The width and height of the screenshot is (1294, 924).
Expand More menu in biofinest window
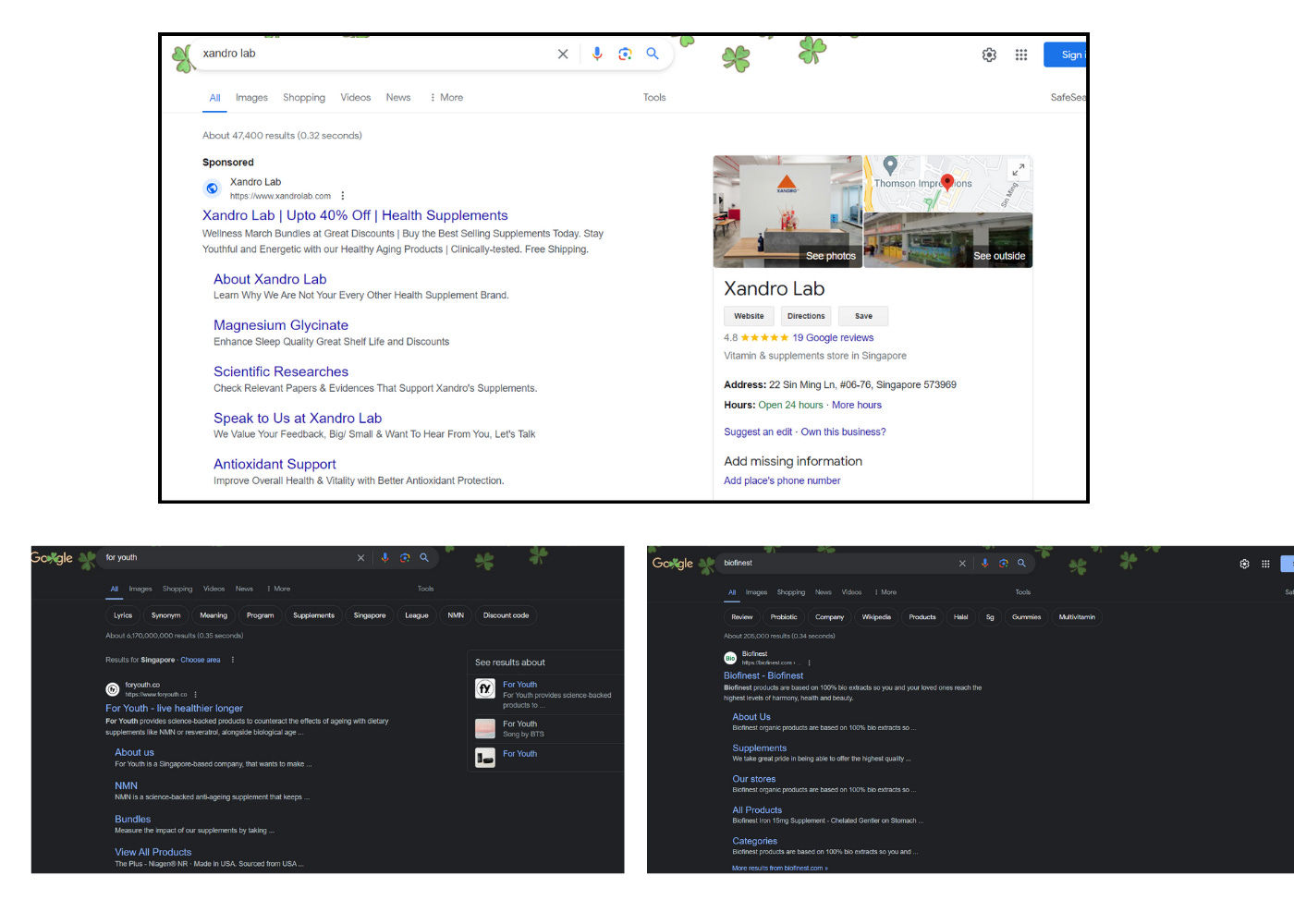click(x=885, y=592)
